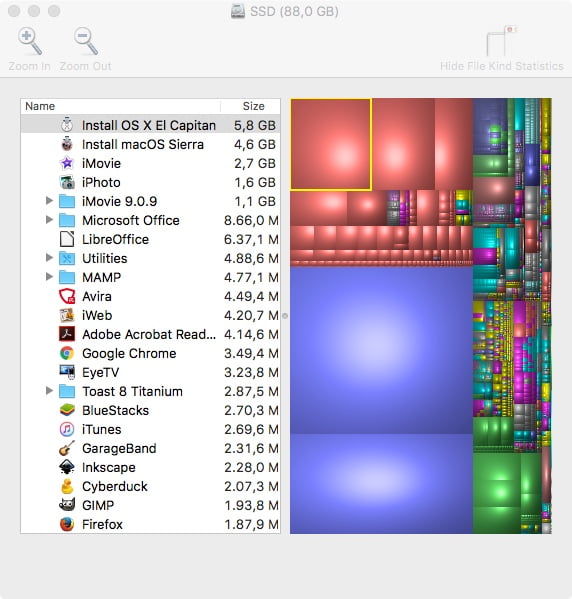Click the Zoom In magnifier icon
572x599 pixels.
tap(30, 41)
